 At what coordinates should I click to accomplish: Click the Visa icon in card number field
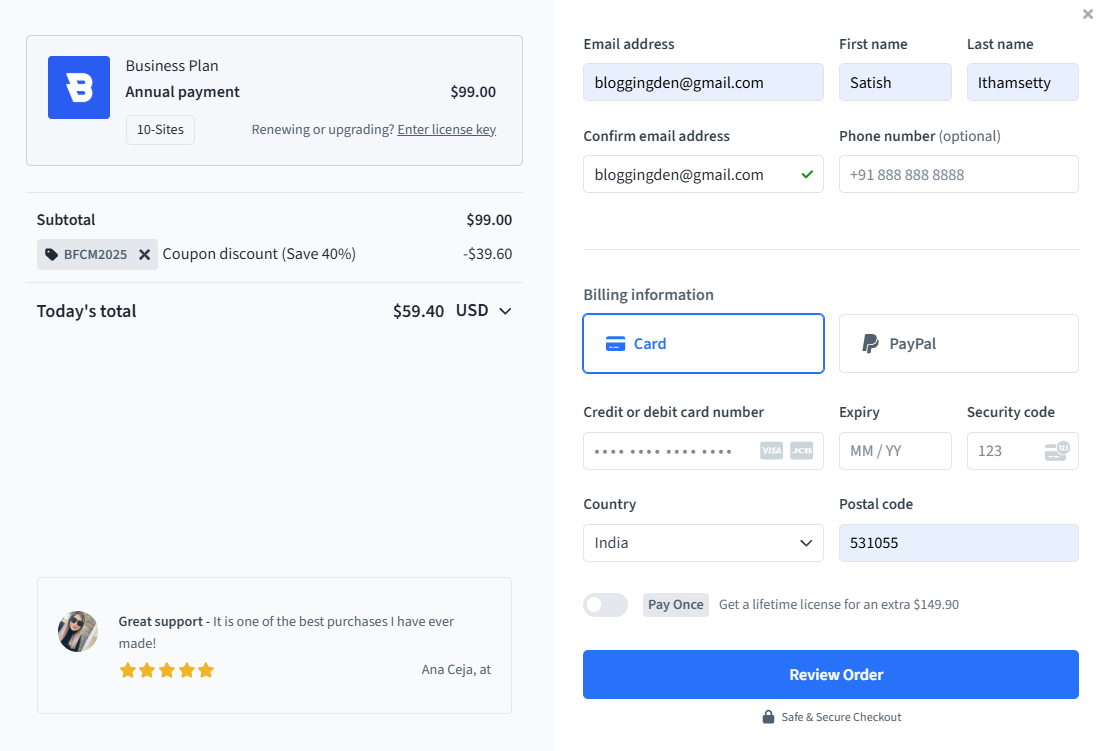pyautogui.click(x=771, y=451)
